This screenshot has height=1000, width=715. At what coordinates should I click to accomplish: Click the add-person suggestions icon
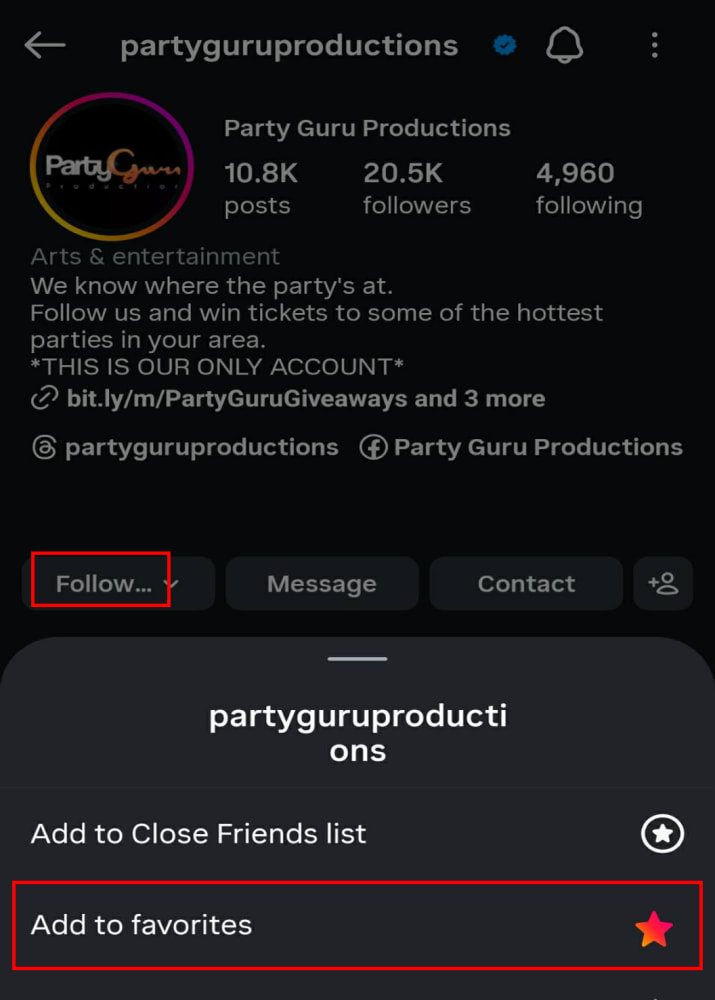pyautogui.click(x=663, y=584)
